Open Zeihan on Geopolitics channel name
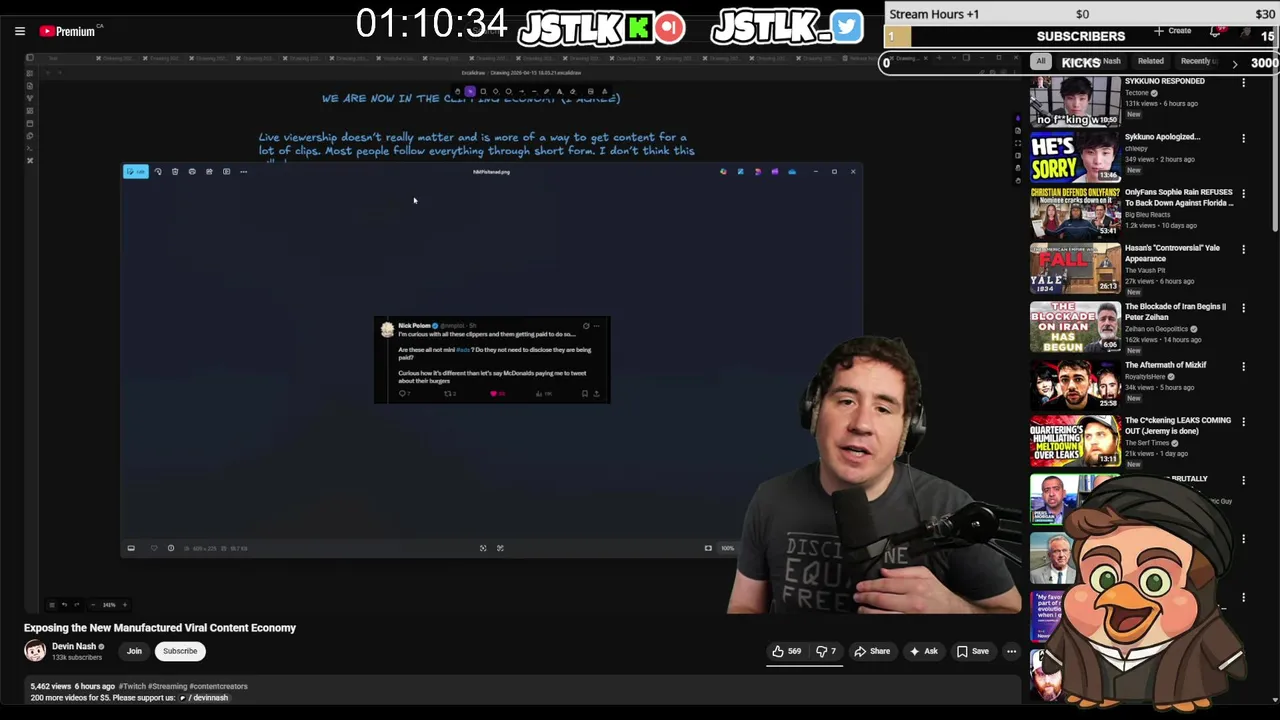Image resolution: width=1280 pixels, height=720 pixels. coord(1157,329)
